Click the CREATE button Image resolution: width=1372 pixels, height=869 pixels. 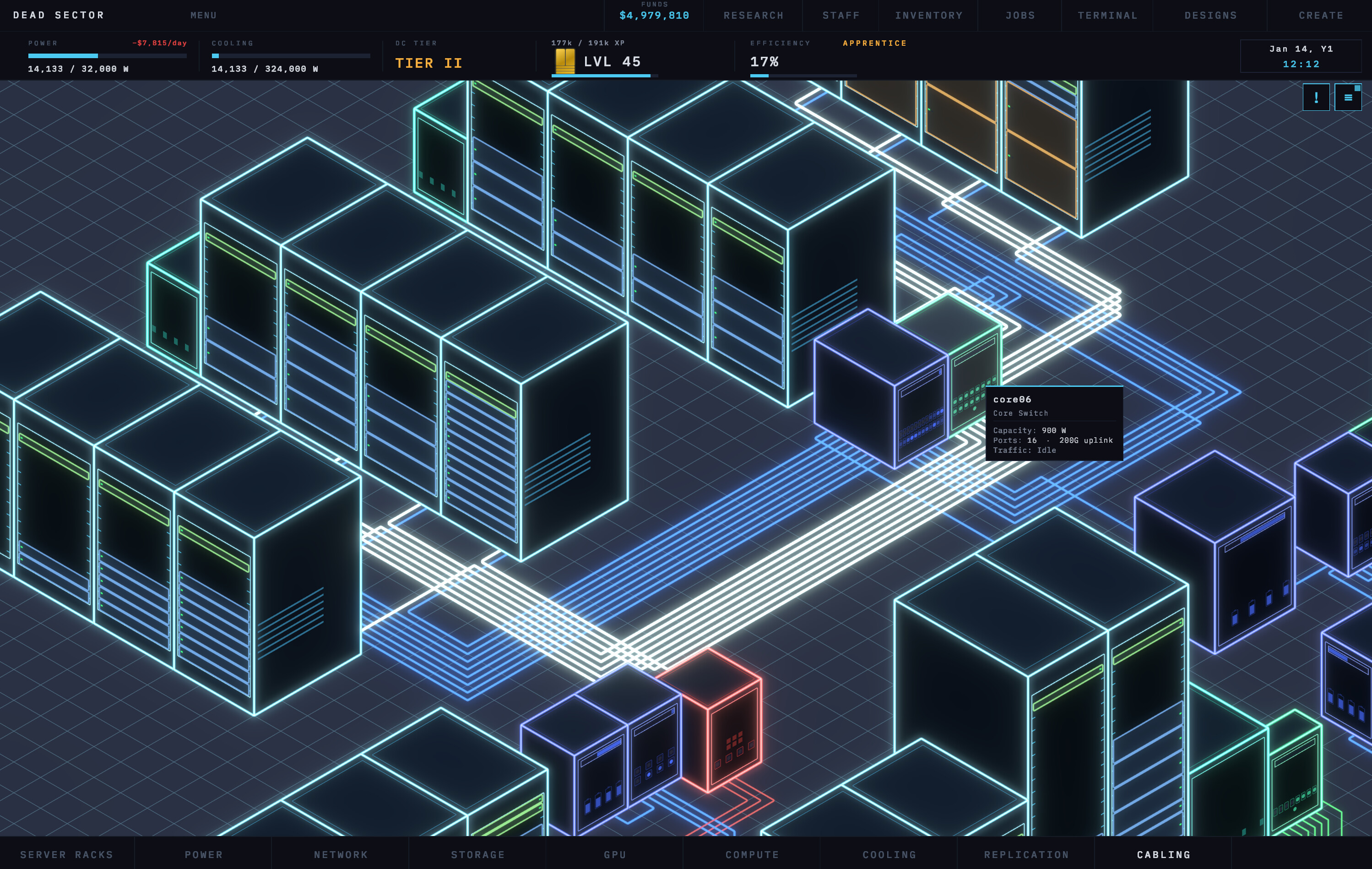coord(1321,16)
